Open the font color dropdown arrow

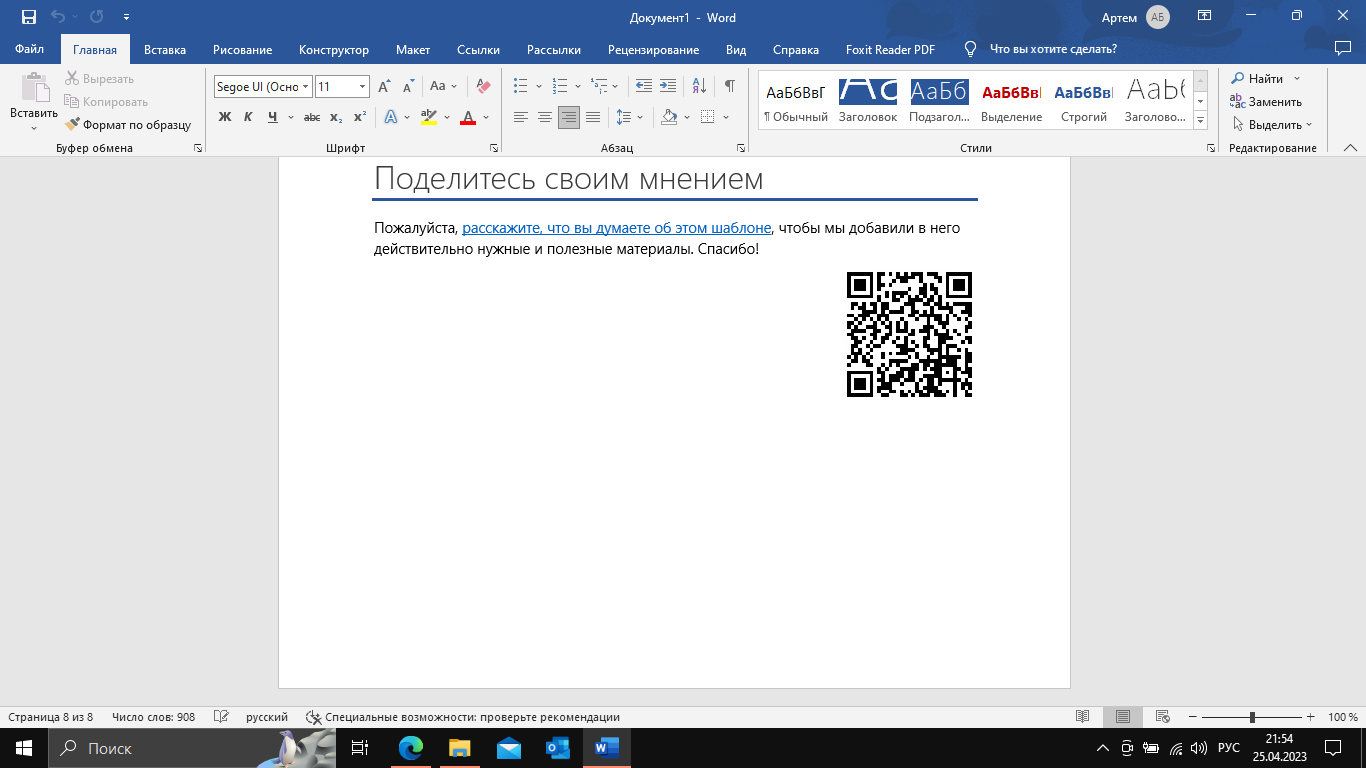click(x=486, y=117)
